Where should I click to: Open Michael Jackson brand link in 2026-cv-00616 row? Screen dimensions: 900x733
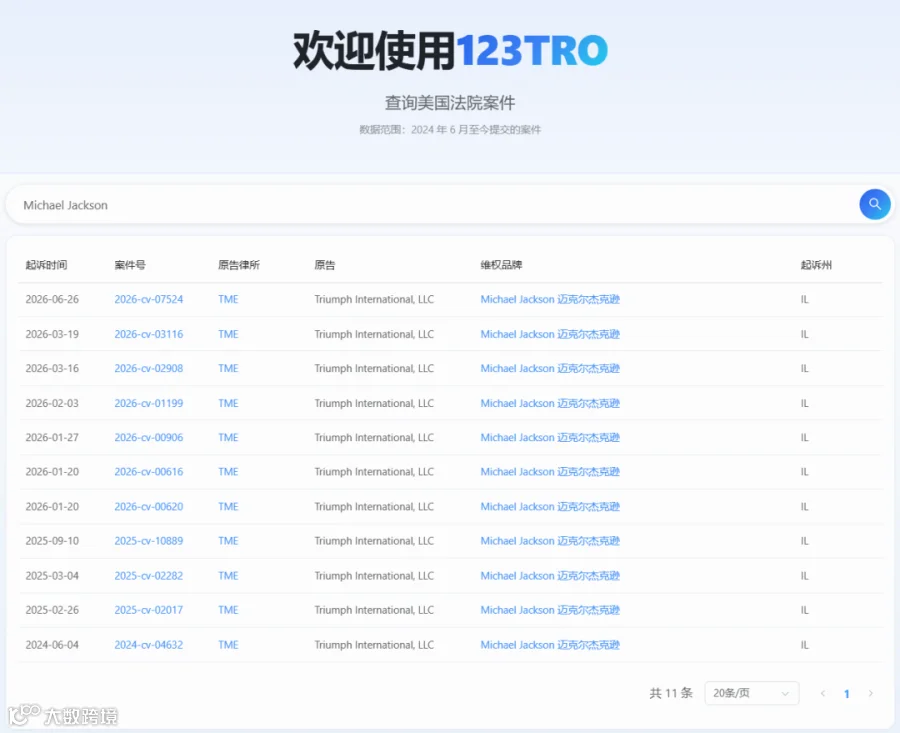pyautogui.click(x=550, y=472)
